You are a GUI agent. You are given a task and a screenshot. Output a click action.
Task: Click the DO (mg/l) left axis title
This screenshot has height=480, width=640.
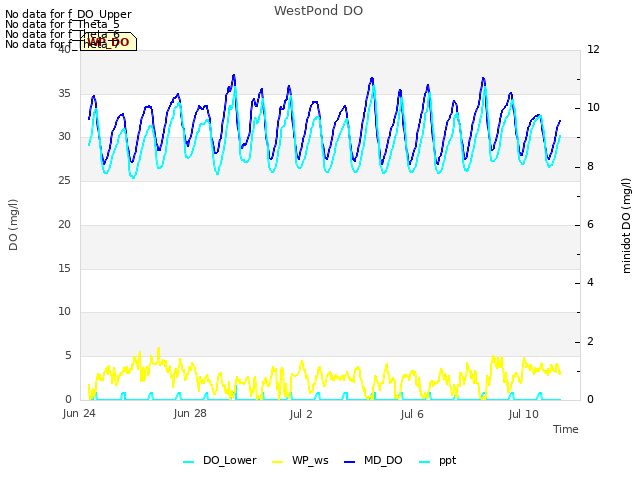[13, 225]
